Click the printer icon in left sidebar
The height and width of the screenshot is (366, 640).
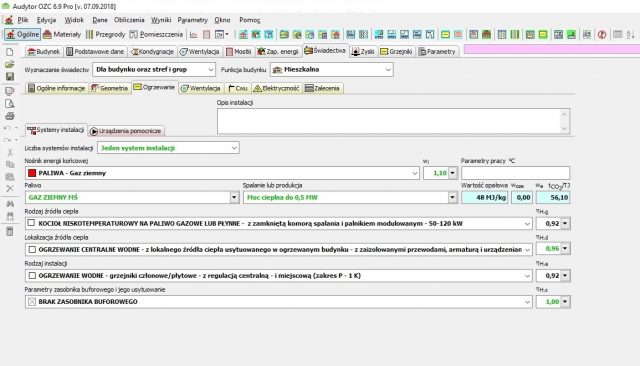10,116
